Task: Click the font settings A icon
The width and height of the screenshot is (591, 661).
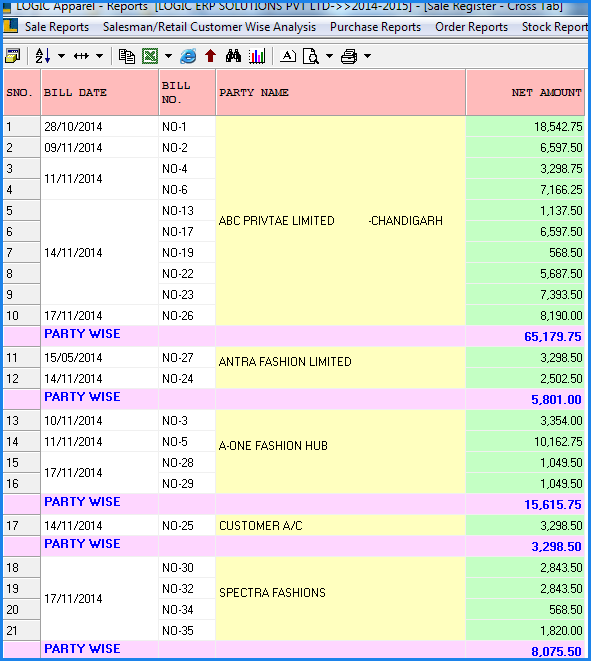Action: (287, 56)
